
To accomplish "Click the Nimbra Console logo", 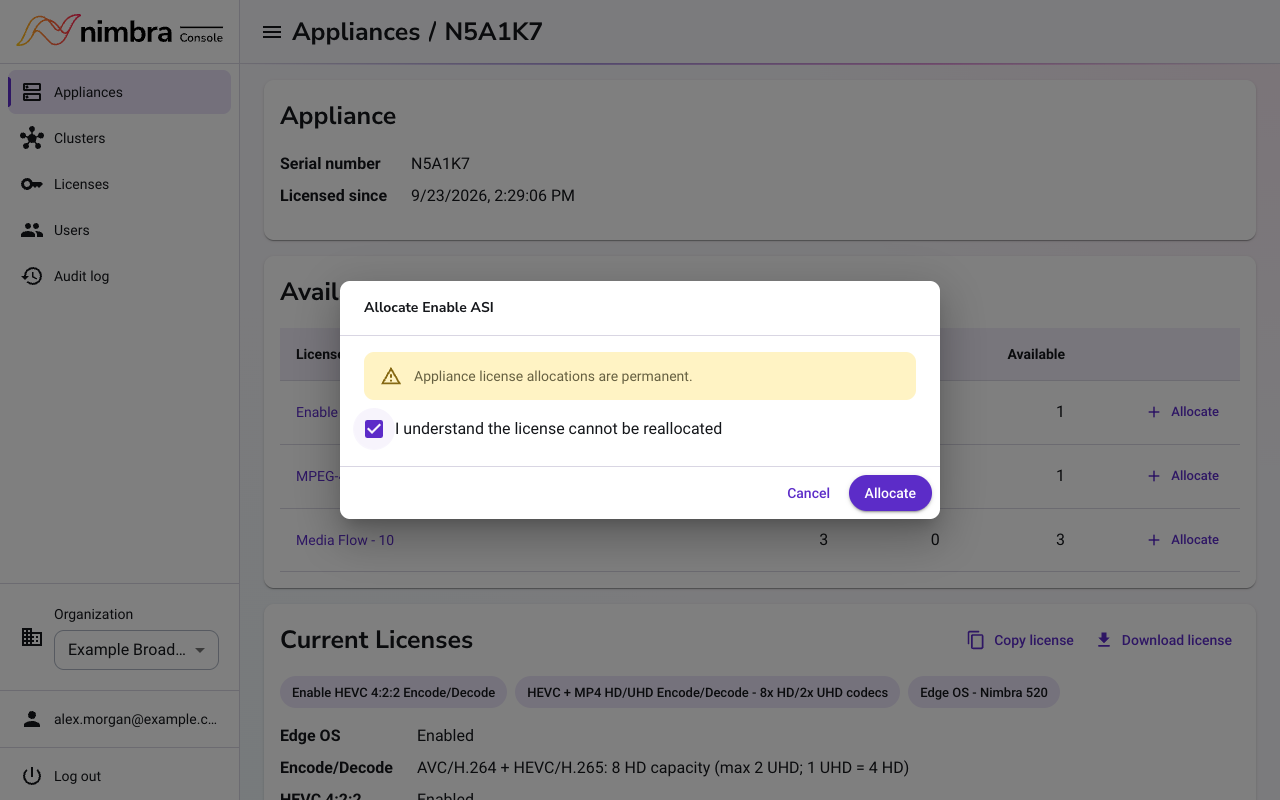I will pyautogui.click(x=119, y=31).
